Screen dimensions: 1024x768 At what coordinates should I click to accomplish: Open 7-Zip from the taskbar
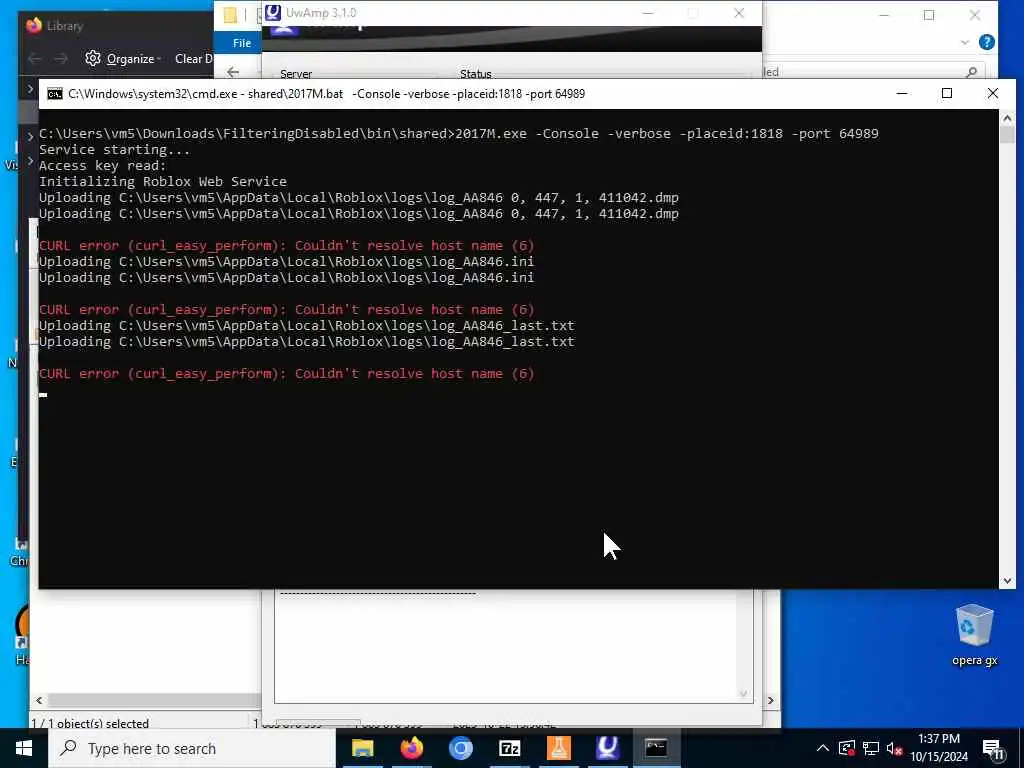(x=509, y=748)
